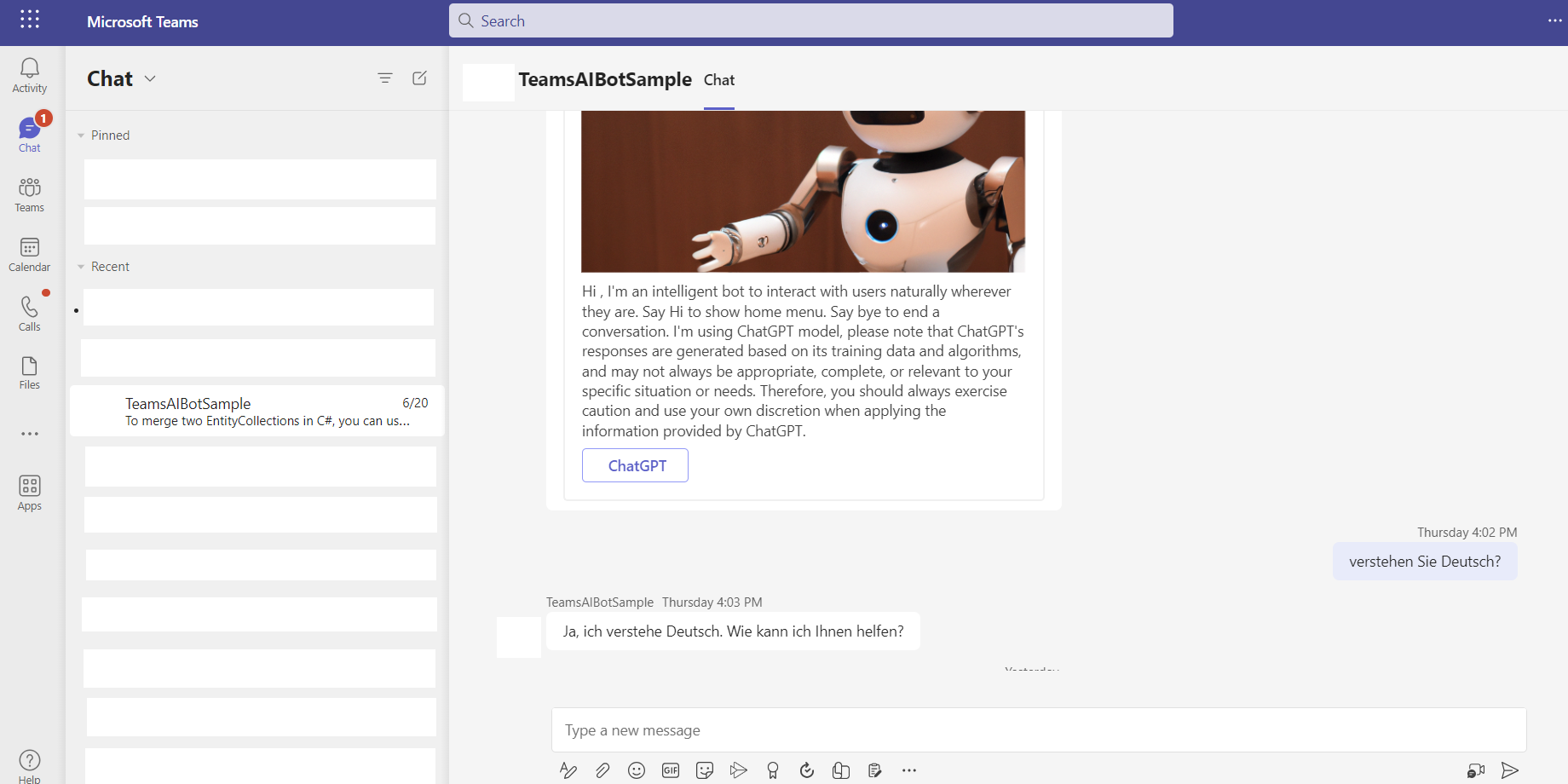Click the TeamsAIBotSample chat title

pyautogui.click(x=605, y=79)
